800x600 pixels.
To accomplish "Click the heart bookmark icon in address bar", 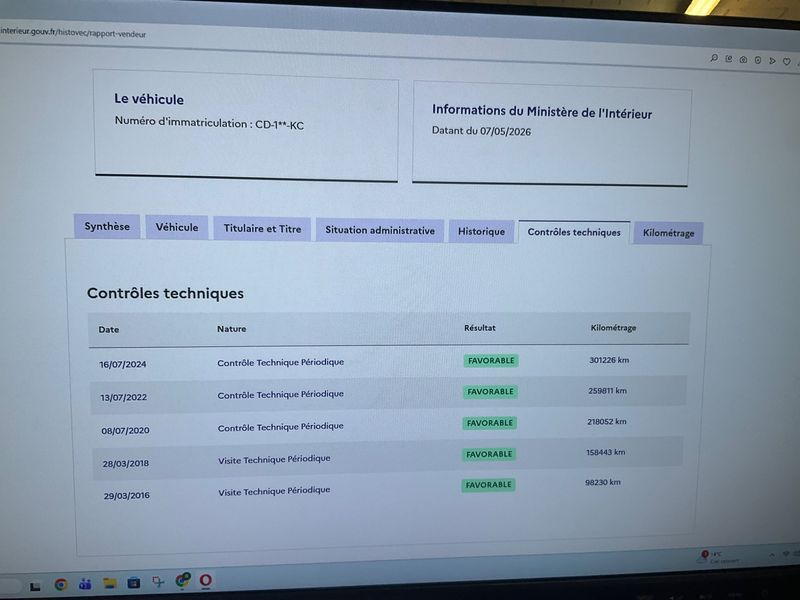I will (x=787, y=61).
